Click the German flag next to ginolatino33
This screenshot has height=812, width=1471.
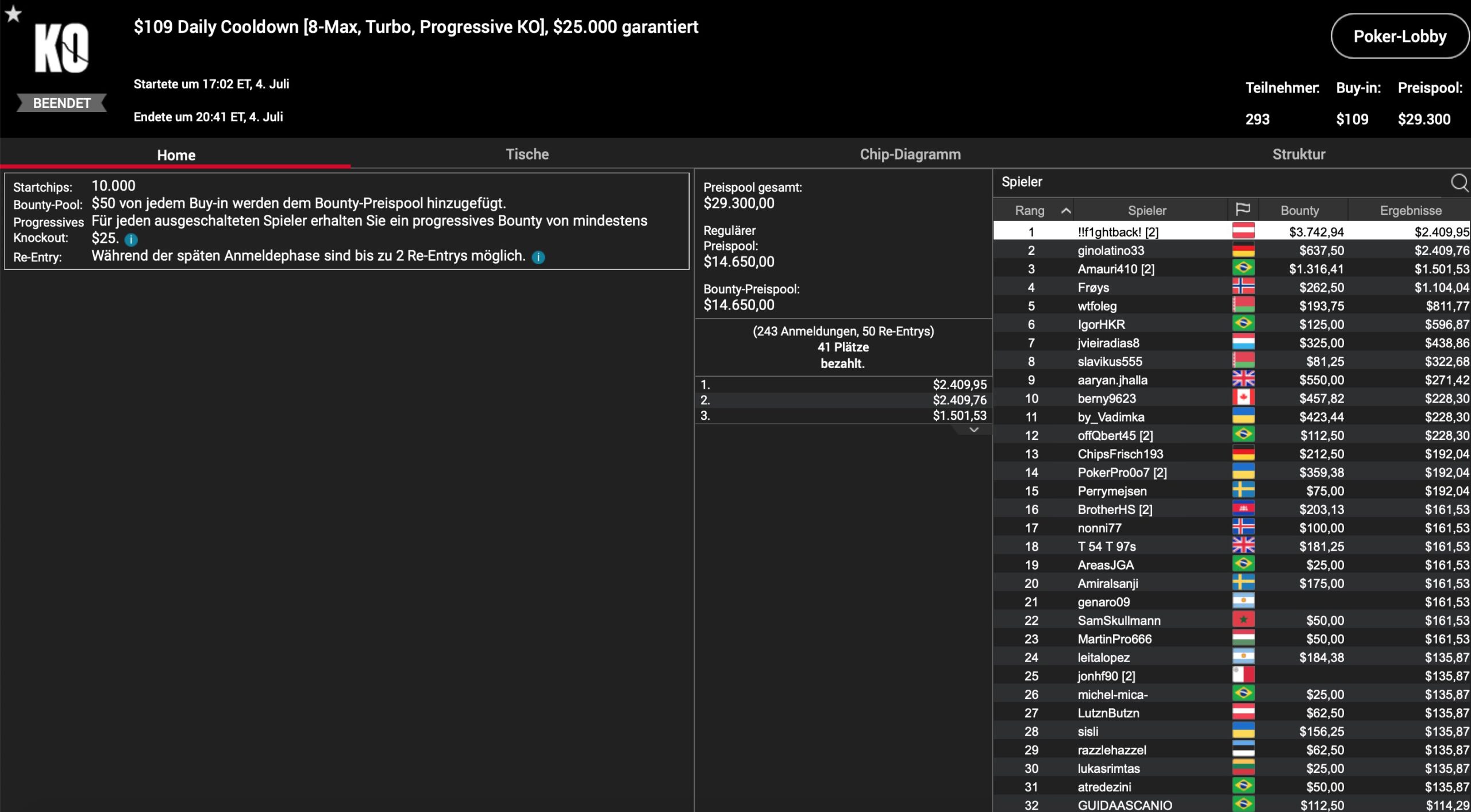click(1243, 250)
